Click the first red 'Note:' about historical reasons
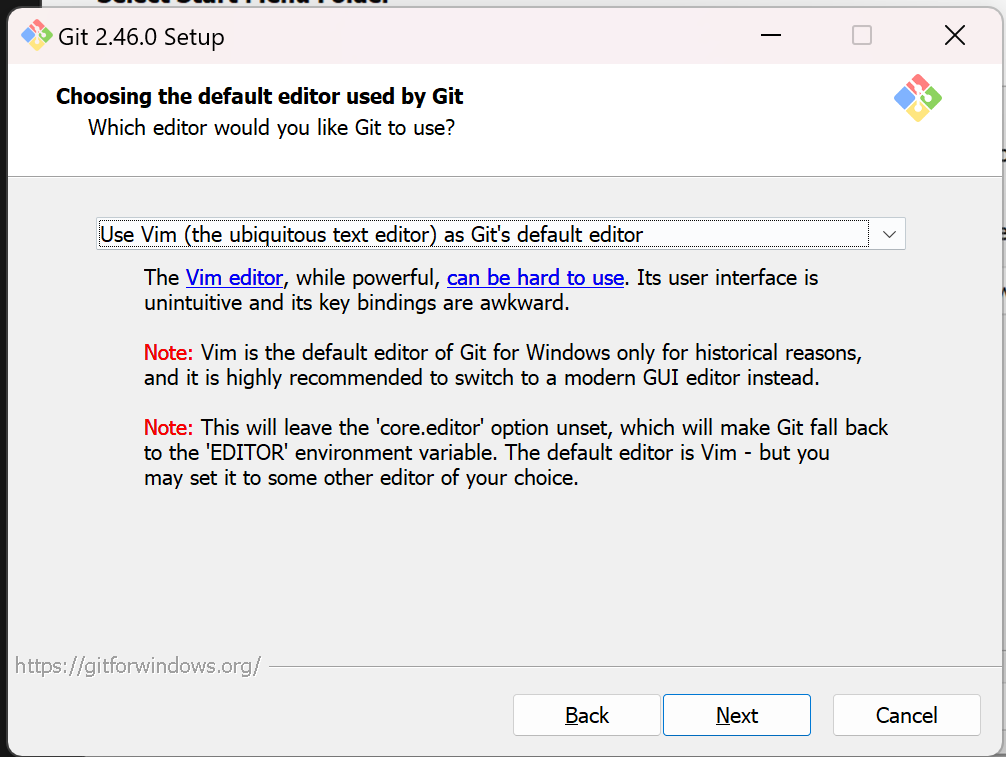1006x757 pixels. coord(168,353)
